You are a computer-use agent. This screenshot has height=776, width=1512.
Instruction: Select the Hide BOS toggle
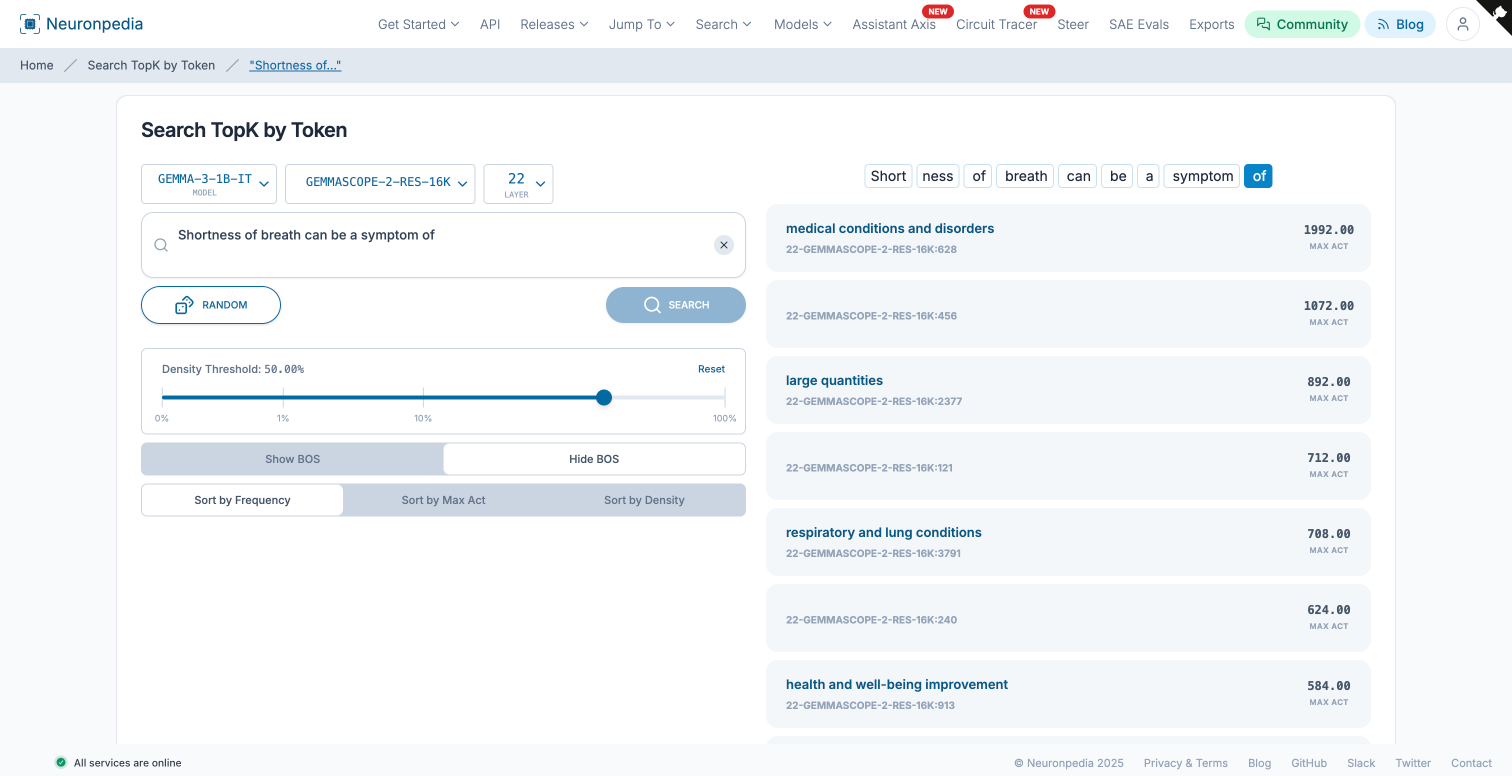(x=594, y=459)
